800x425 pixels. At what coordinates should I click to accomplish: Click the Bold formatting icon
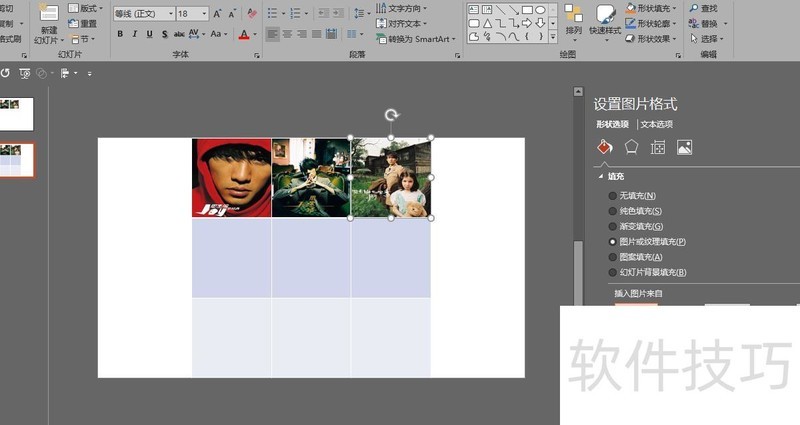[120, 33]
